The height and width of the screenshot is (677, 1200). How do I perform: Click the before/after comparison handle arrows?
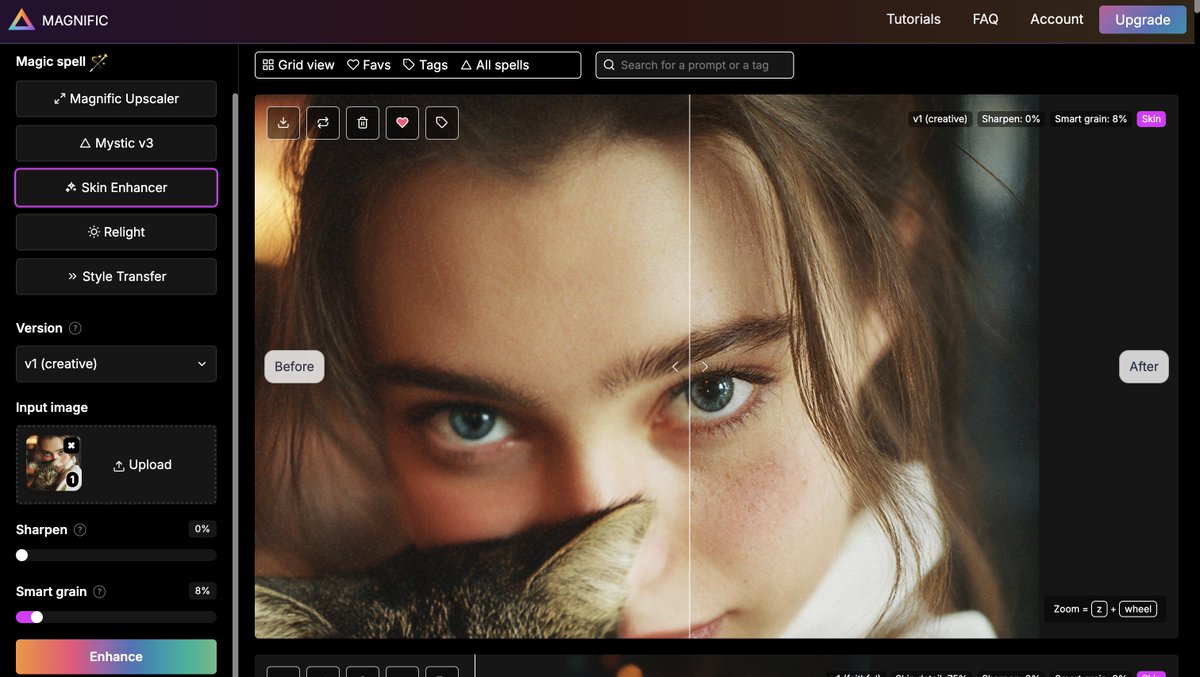click(690, 367)
